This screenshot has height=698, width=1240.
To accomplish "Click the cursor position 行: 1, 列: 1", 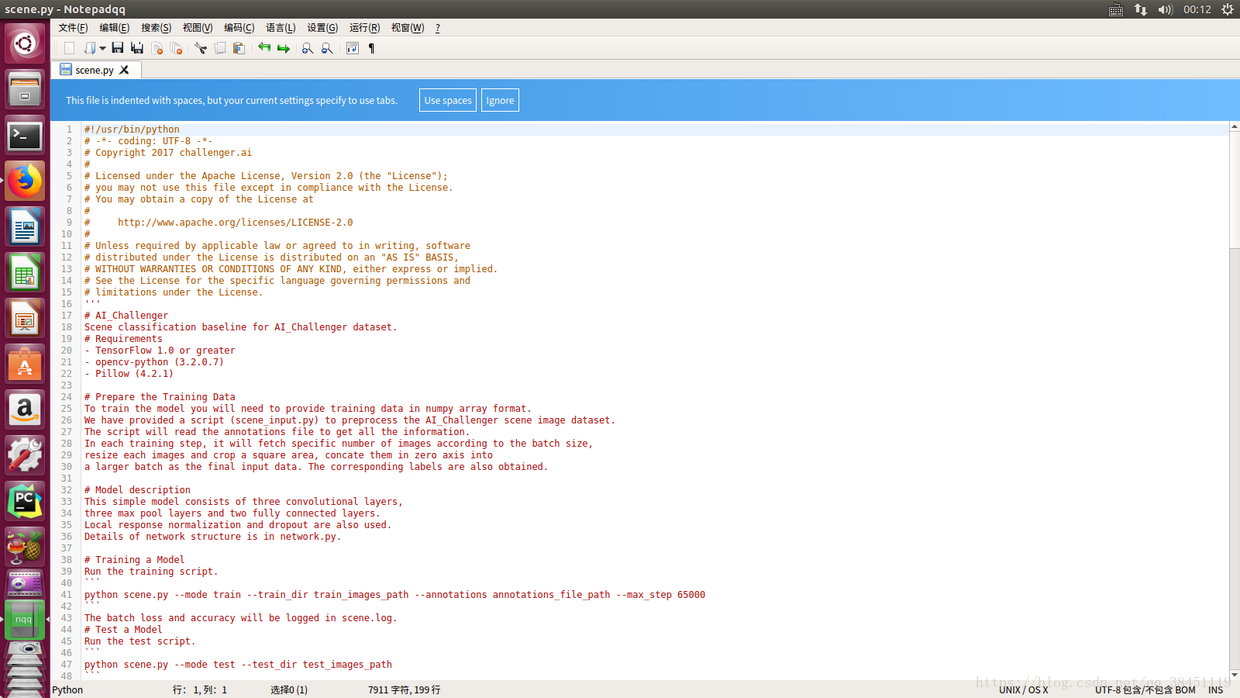I will click(x=200, y=690).
